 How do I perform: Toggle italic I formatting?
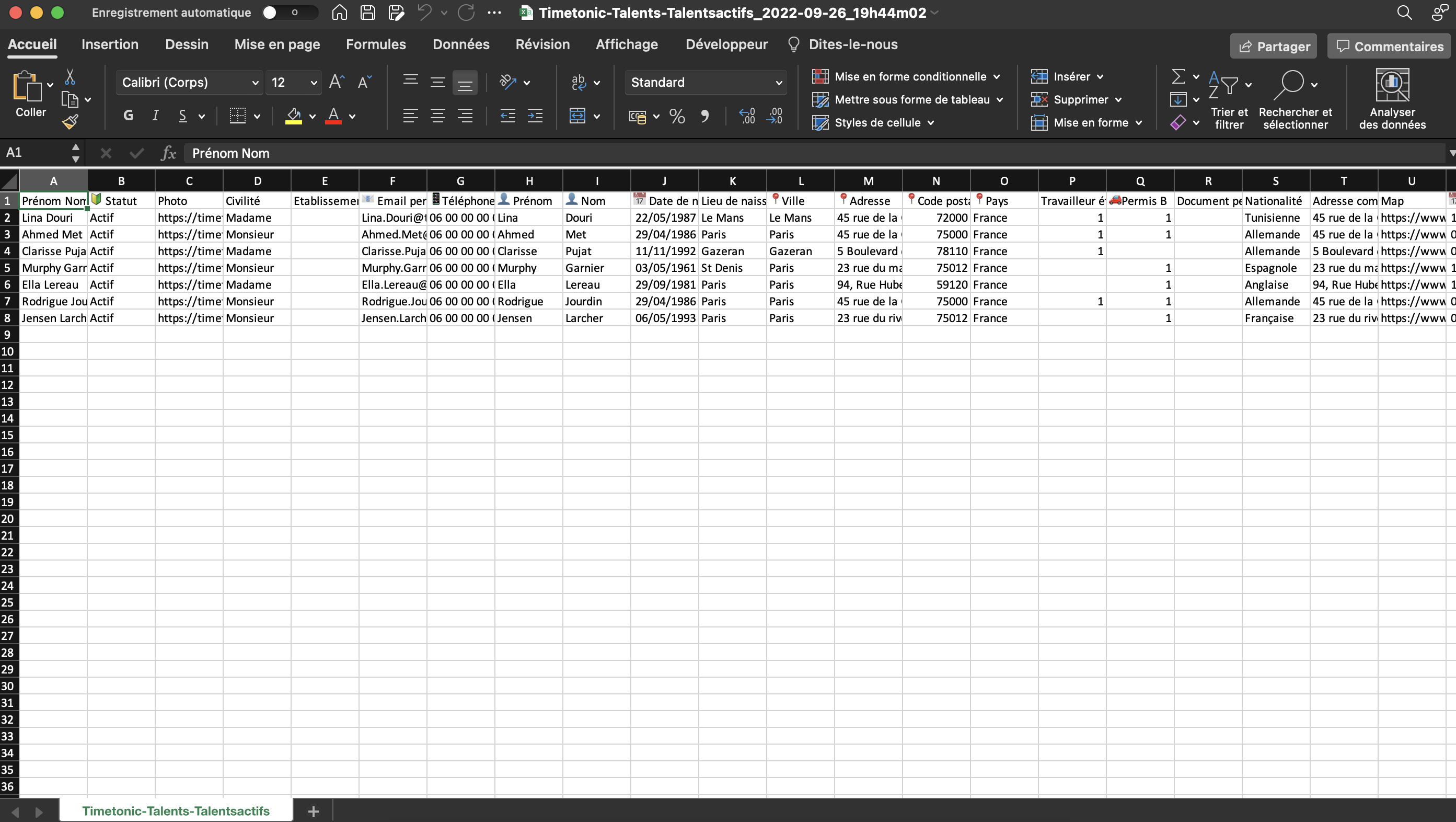coord(155,116)
